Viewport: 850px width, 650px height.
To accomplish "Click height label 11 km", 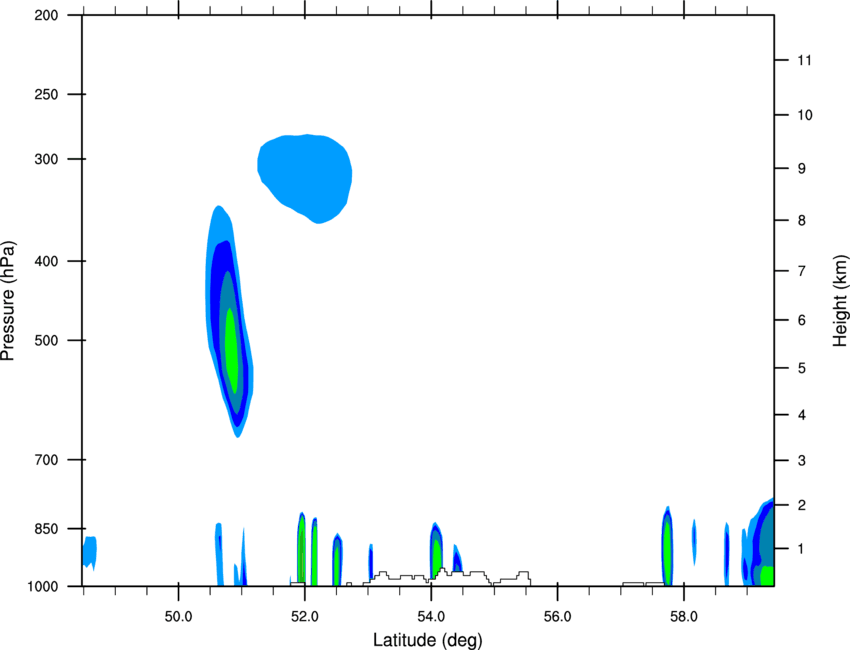I will [x=804, y=60].
